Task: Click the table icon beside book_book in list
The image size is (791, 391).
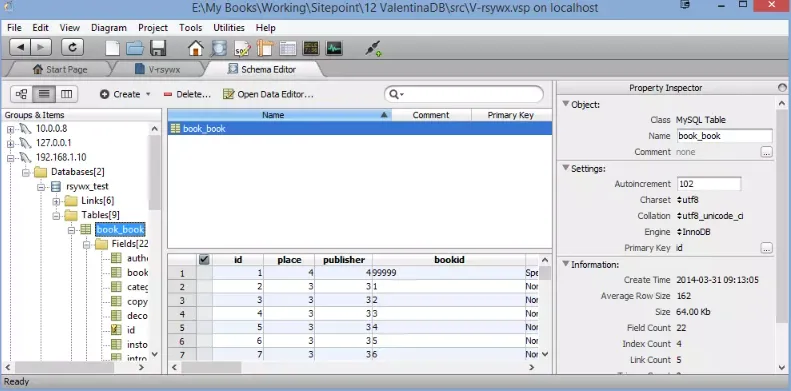Action: (x=176, y=129)
